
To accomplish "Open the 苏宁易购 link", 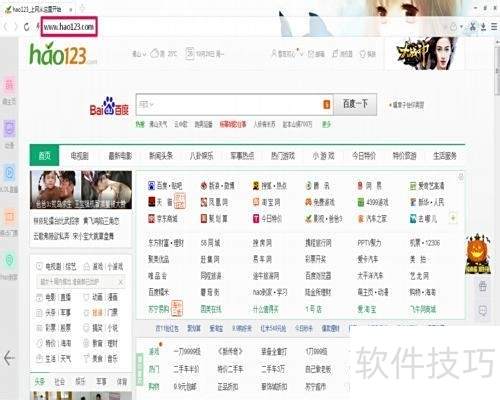I will pos(159,309).
